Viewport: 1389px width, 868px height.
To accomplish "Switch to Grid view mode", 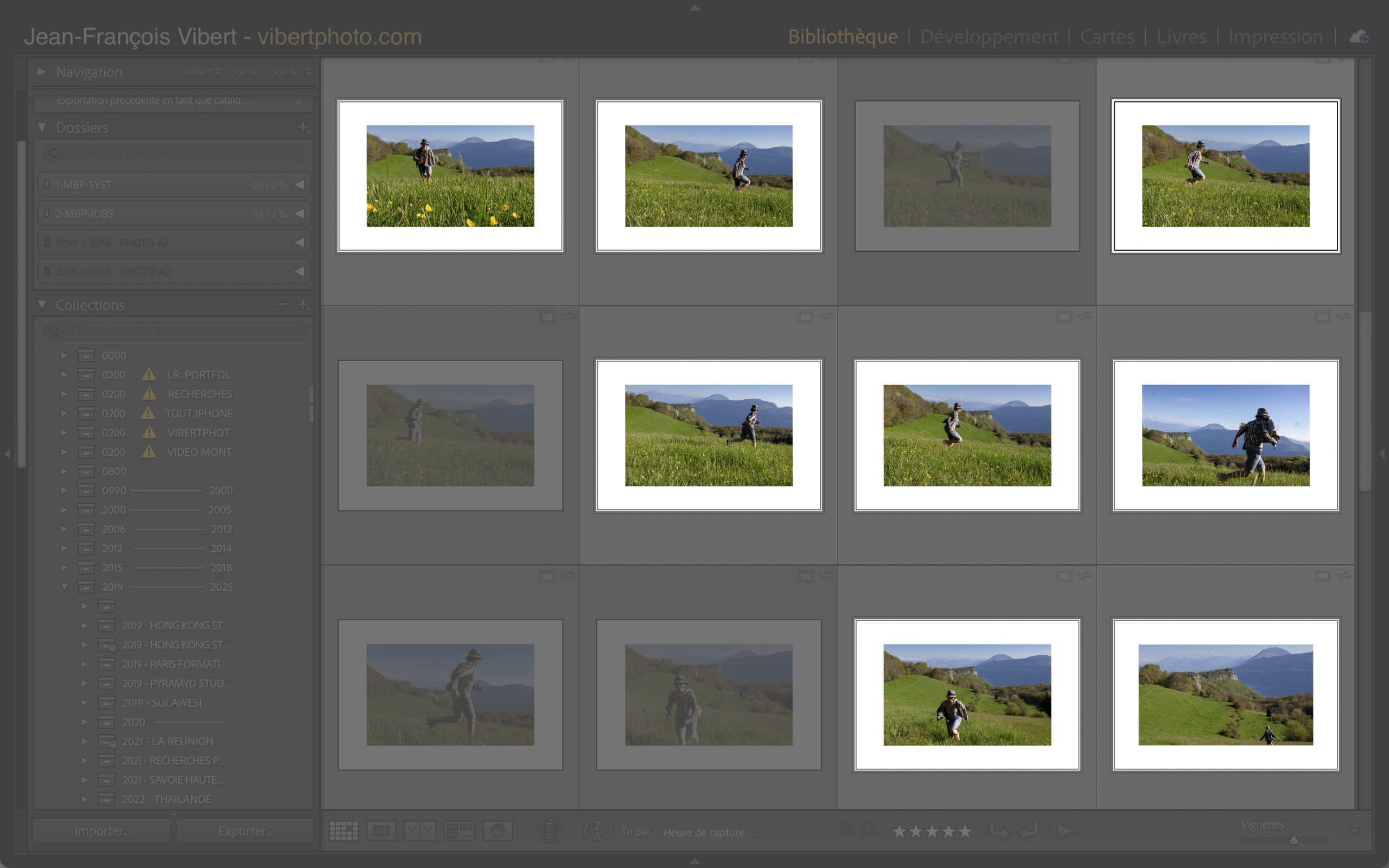I will 343,831.
